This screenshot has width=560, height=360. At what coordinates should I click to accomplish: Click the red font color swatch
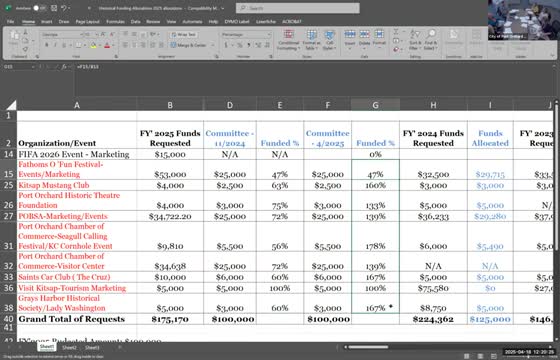click(107, 45)
